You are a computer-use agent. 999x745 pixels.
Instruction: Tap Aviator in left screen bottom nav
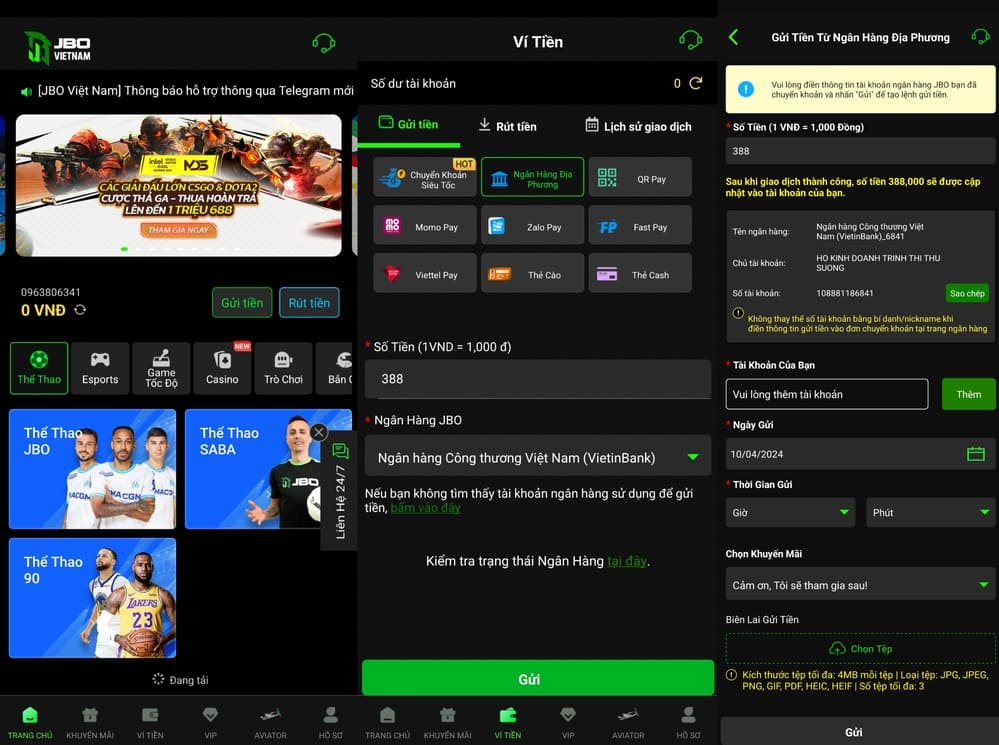click(270, 722)
